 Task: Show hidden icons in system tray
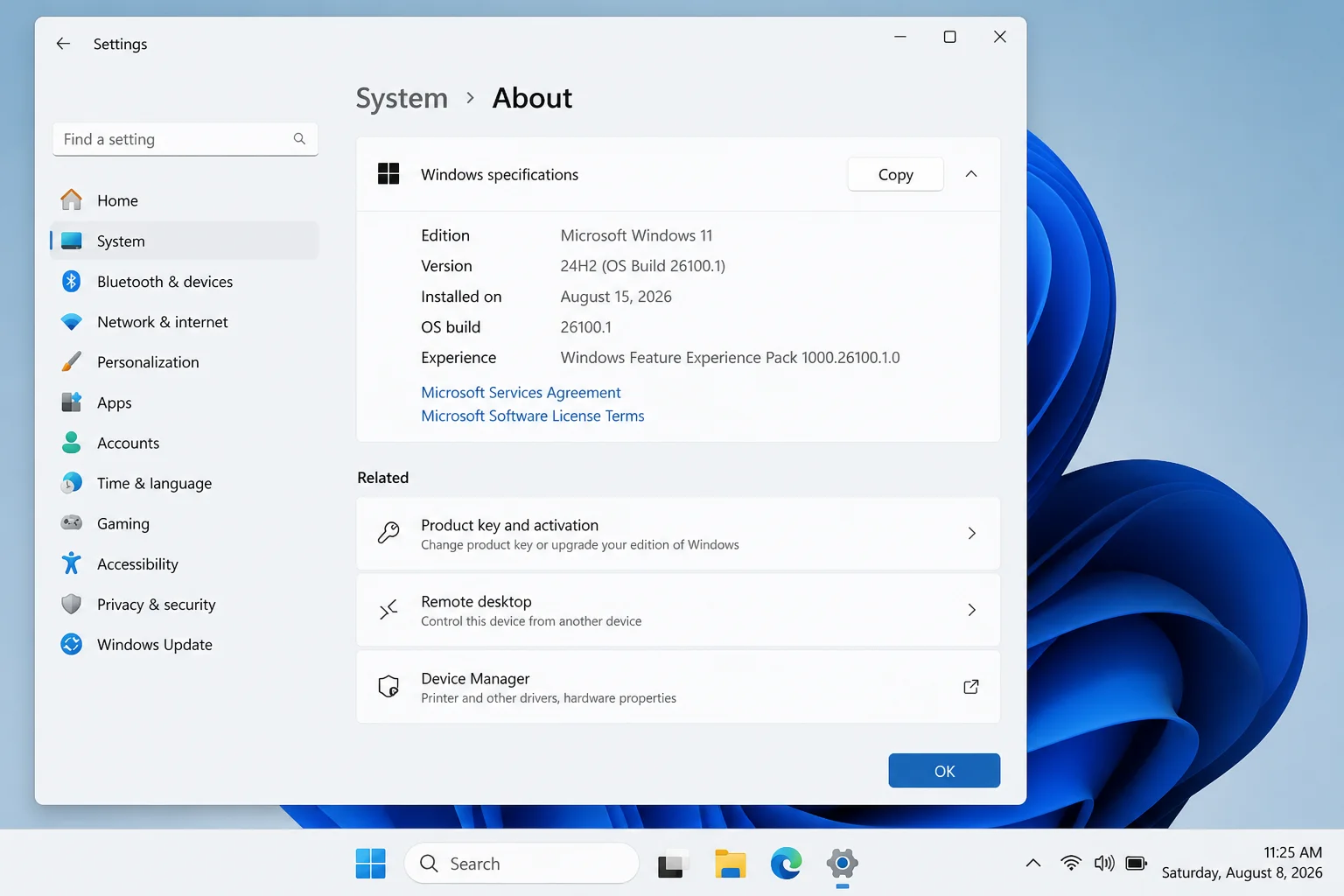(x=1033, y=864)
